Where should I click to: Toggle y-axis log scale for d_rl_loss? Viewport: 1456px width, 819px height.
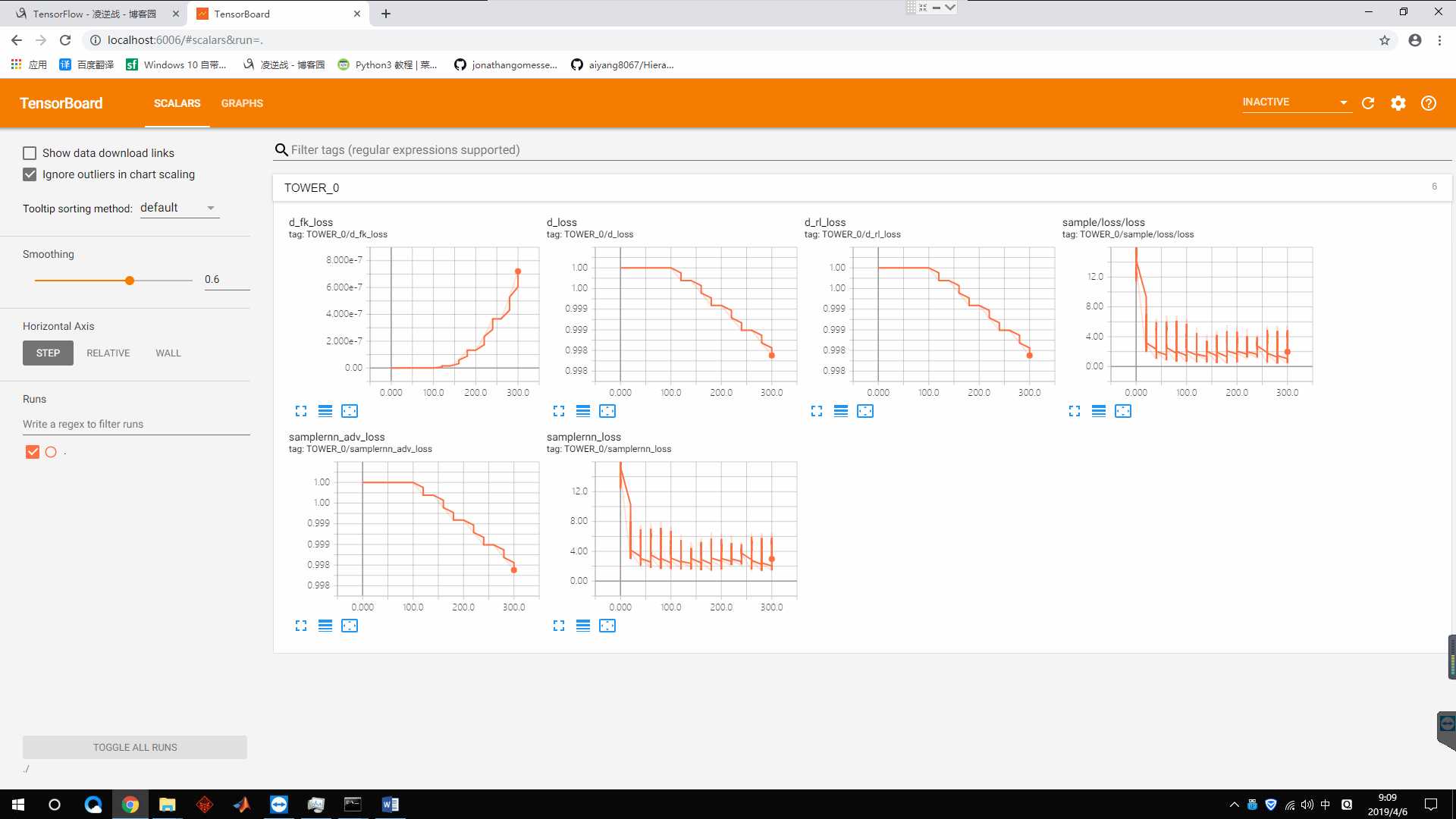pyautogui.click(x=841, y=411)
